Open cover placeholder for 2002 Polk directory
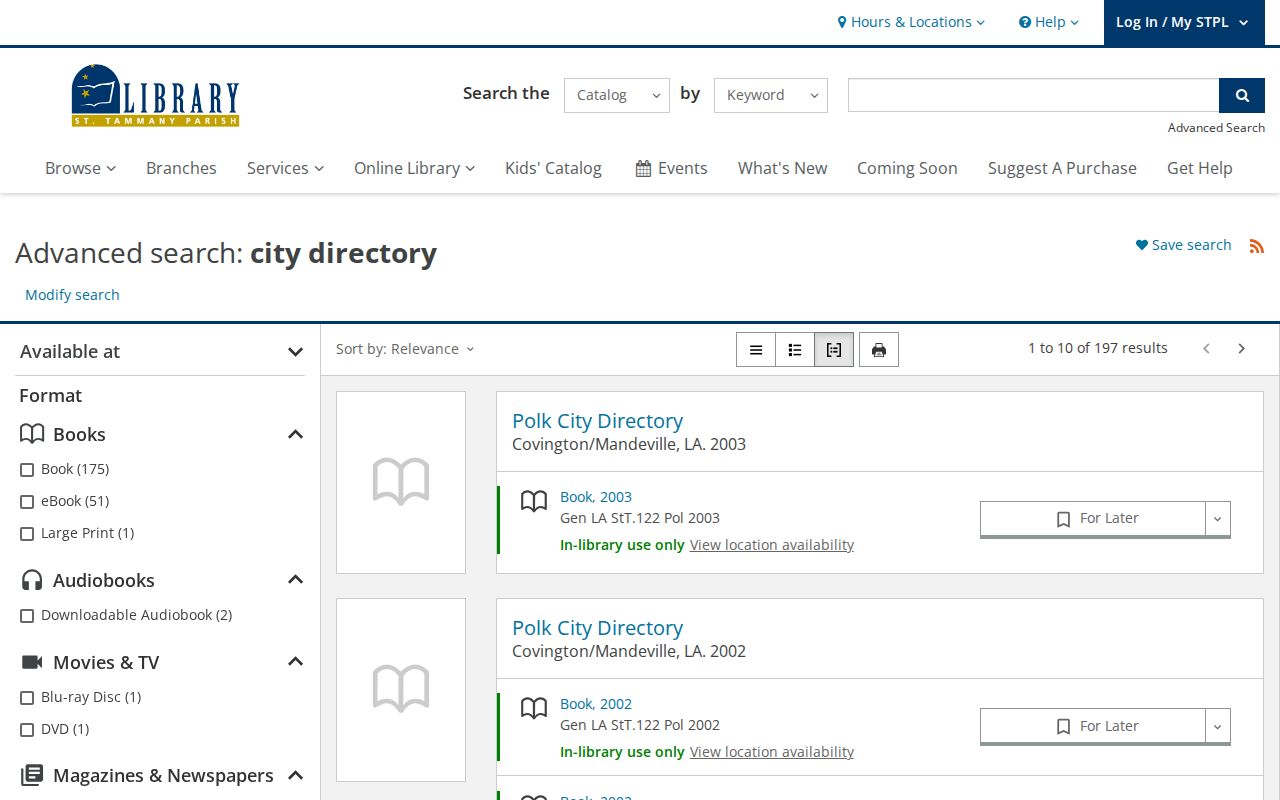 (x=401, y=690)
